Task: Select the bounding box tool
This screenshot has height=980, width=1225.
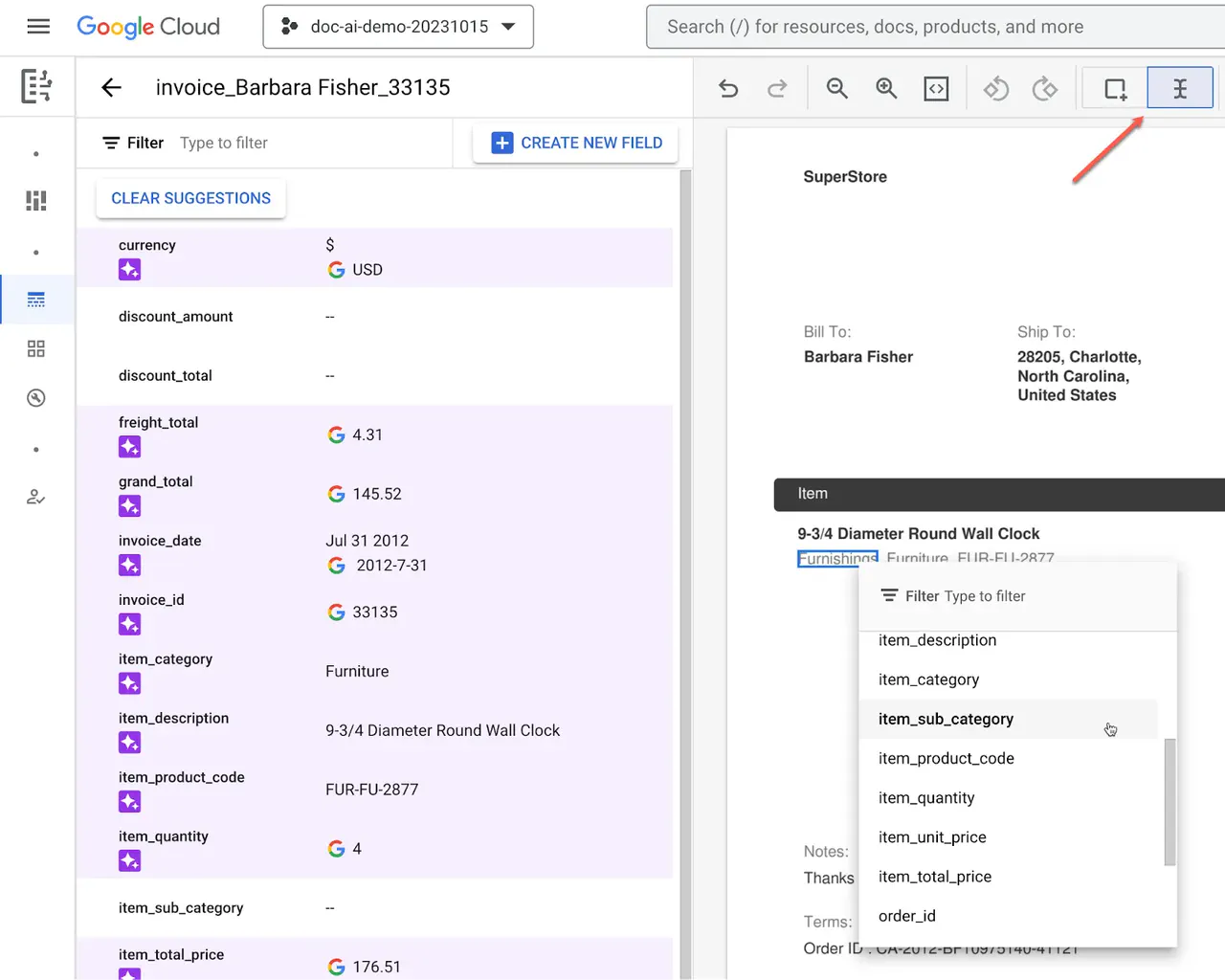Action: coord(1115,89)
